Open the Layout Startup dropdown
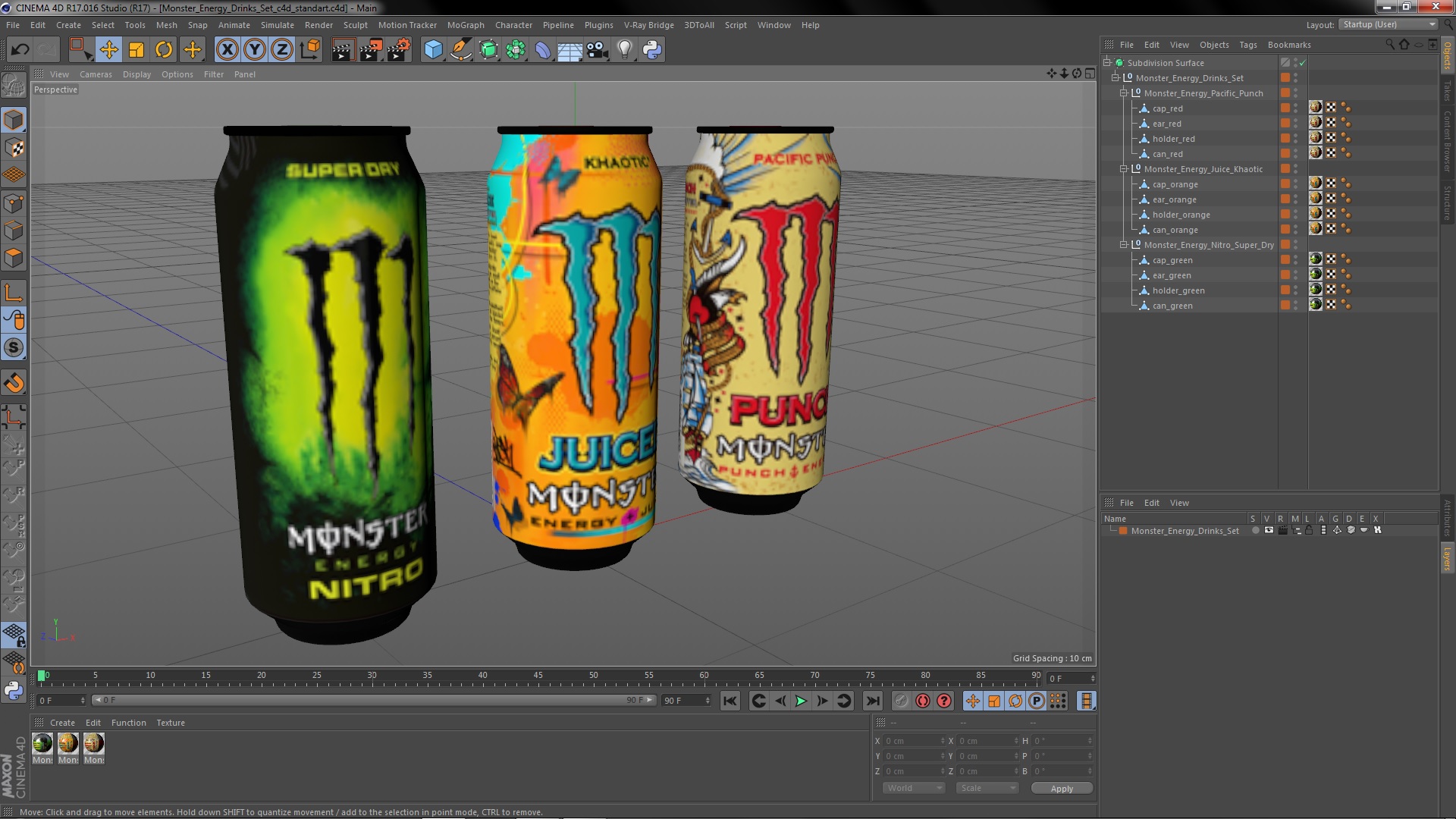Viewport: 1456px width, 819px height. pos(1389,25)
